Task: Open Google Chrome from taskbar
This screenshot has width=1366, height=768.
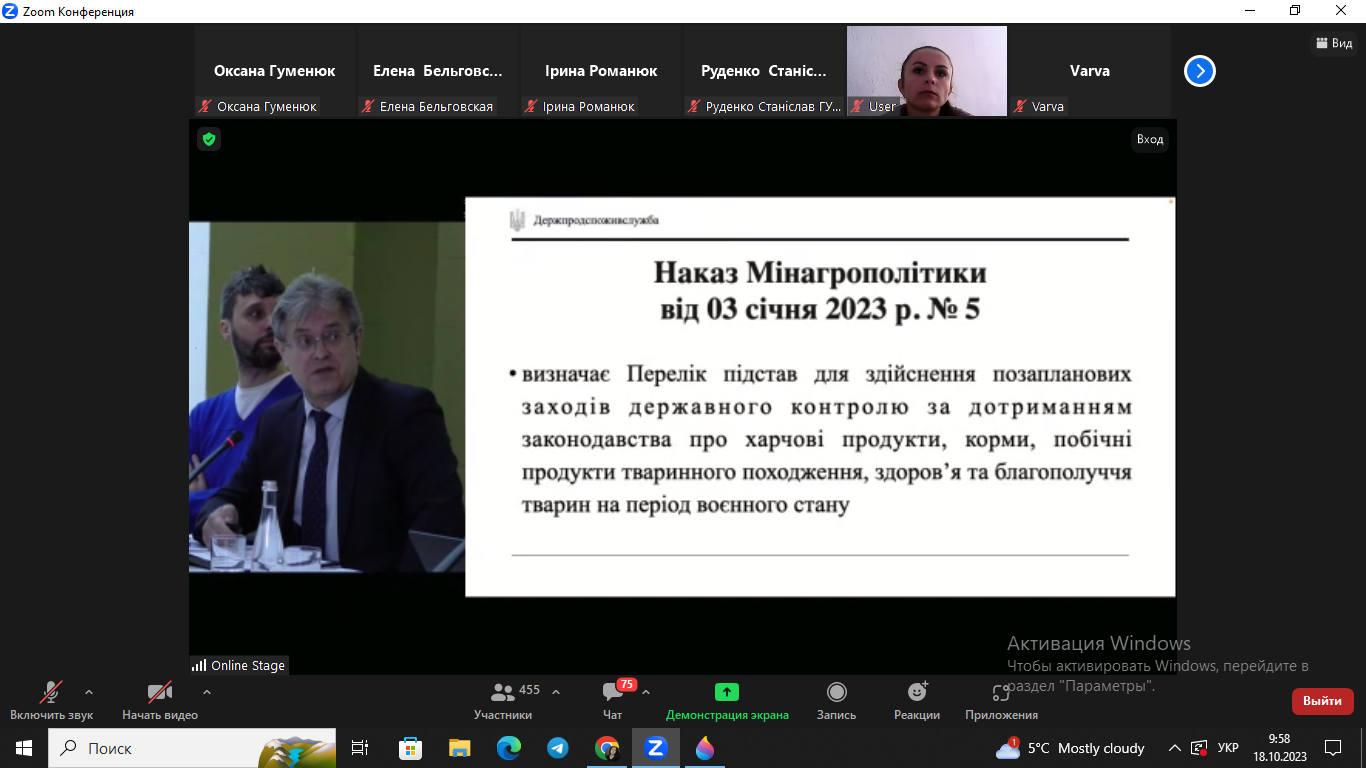Action: (x=607, y=748)
